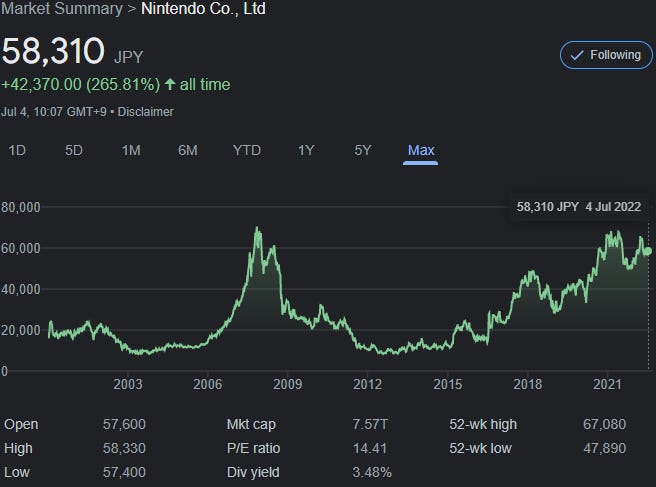Open the Disclaimer link
656x487 pixels.
coord(145,112)
